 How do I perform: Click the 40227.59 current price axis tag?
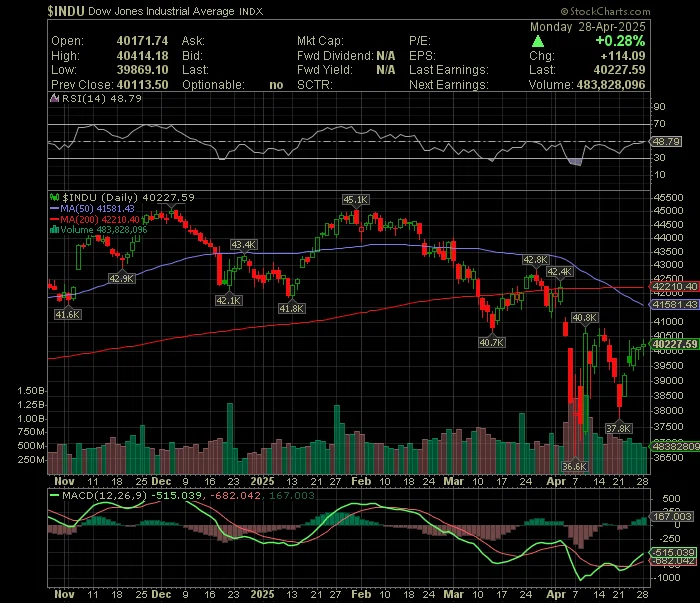coord(675,344)
